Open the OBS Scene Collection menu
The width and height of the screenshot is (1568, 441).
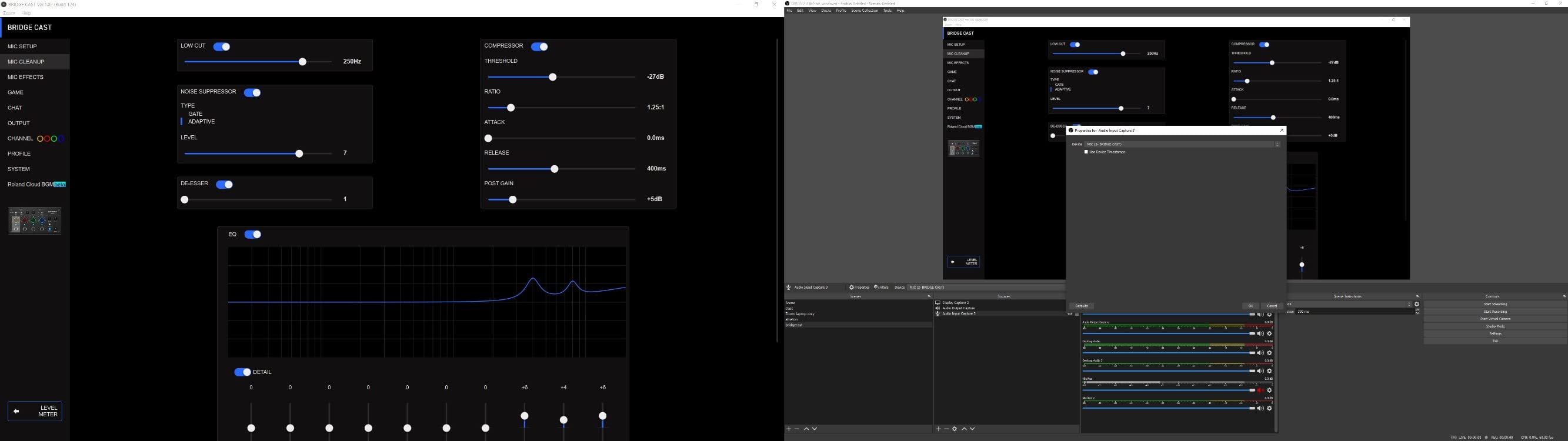click(865, 11)
